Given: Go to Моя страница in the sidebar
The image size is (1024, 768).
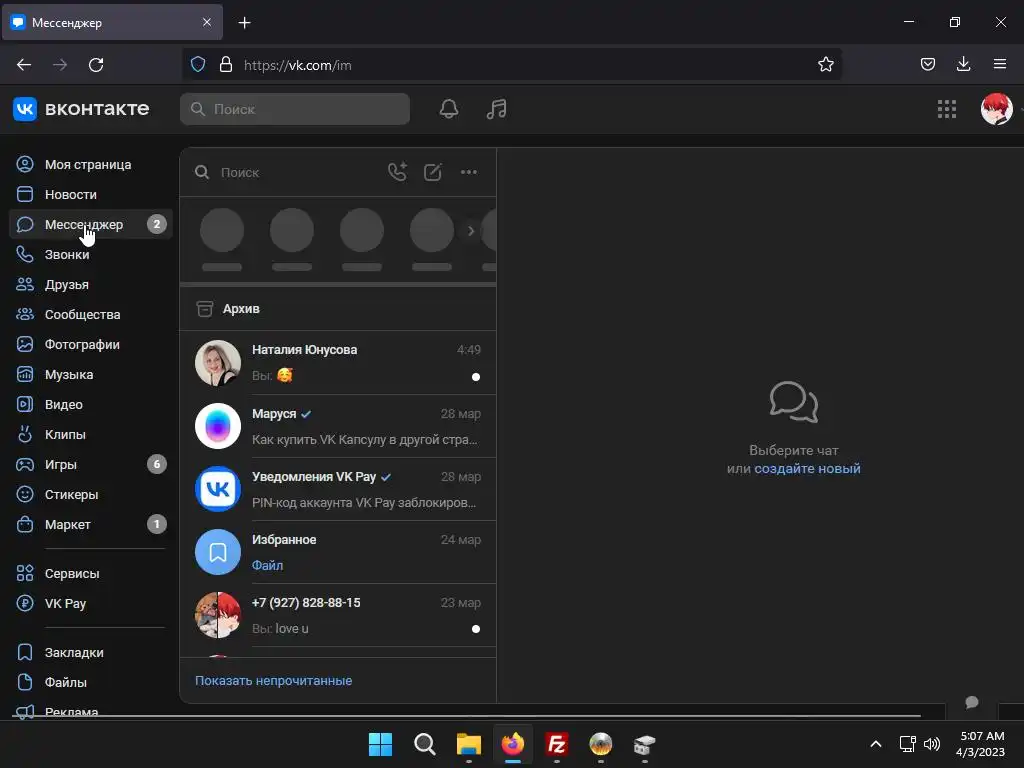Looking at the screenshot, I should (91, 165).
